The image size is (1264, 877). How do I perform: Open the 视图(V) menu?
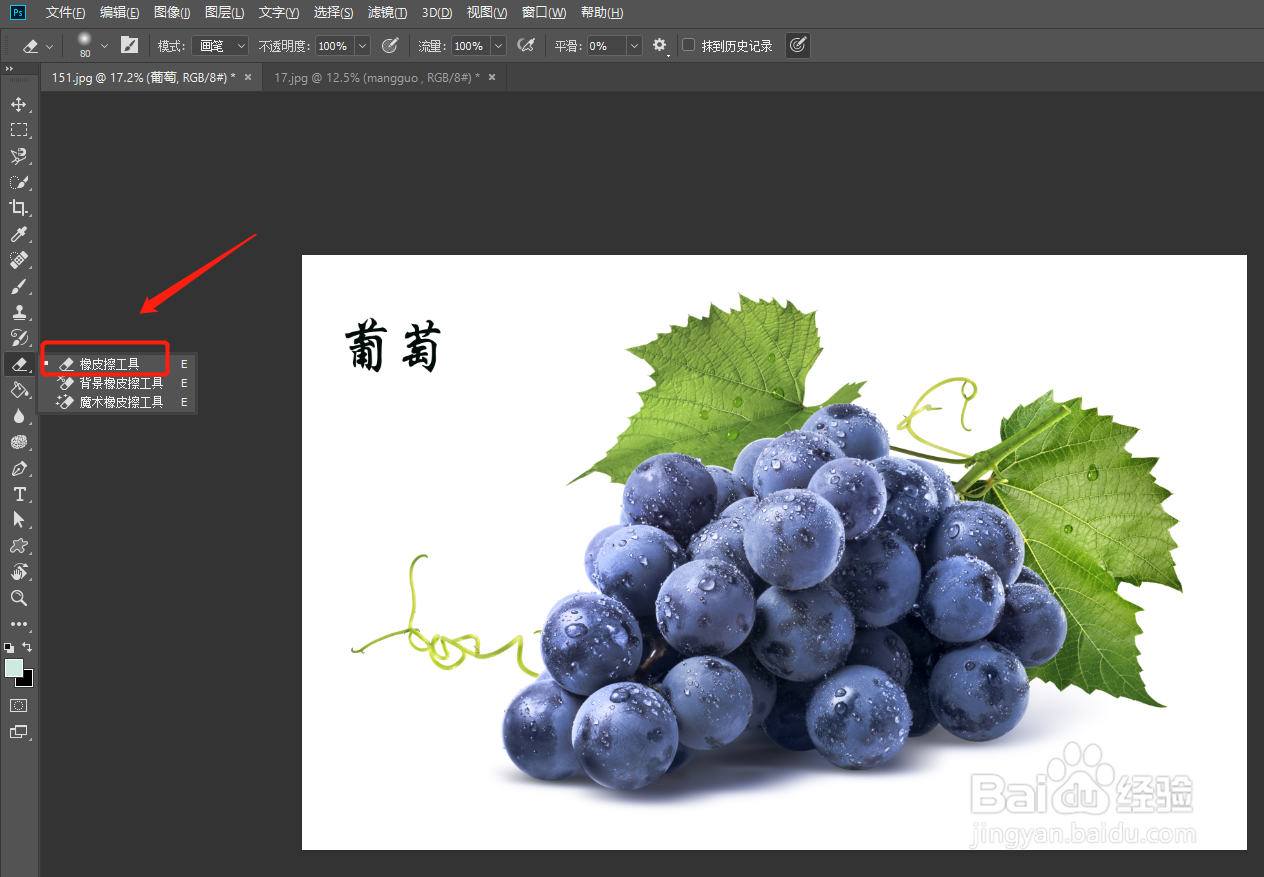(x=487, y=13)
